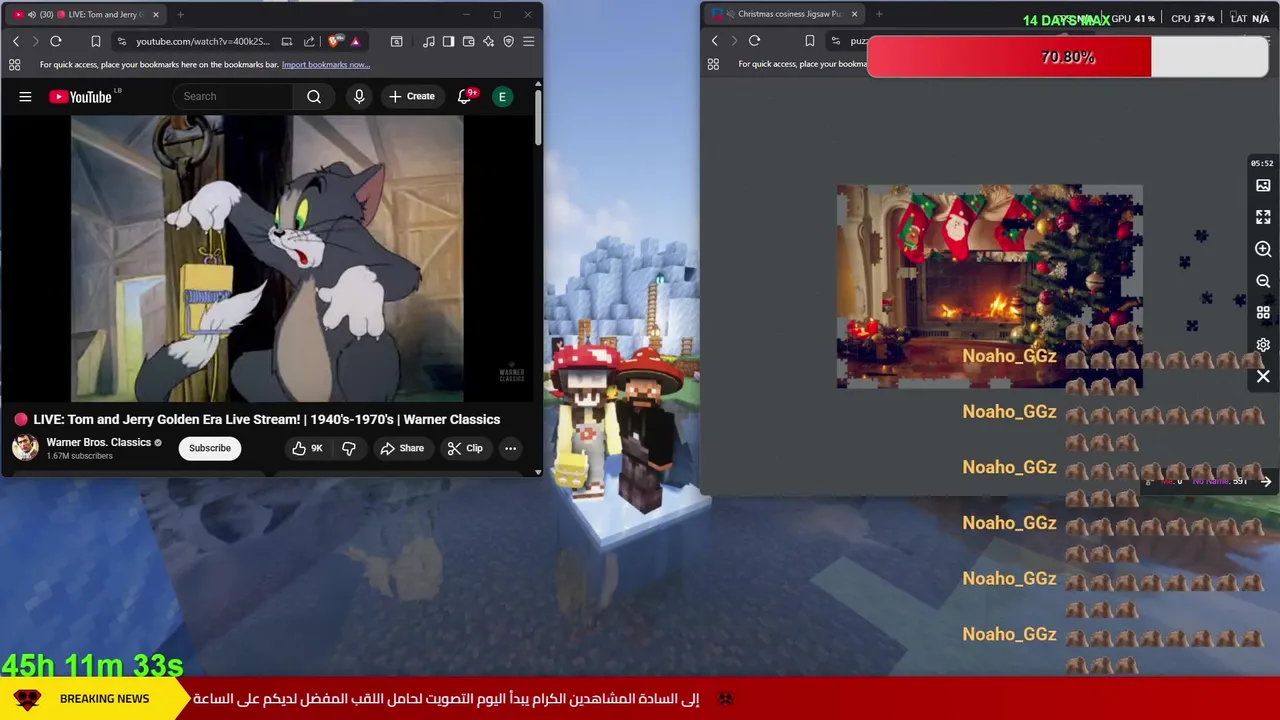Go back in the puzzle browser window
The width and height of the screenshot is (1280, 720).
tap(714, 41)
